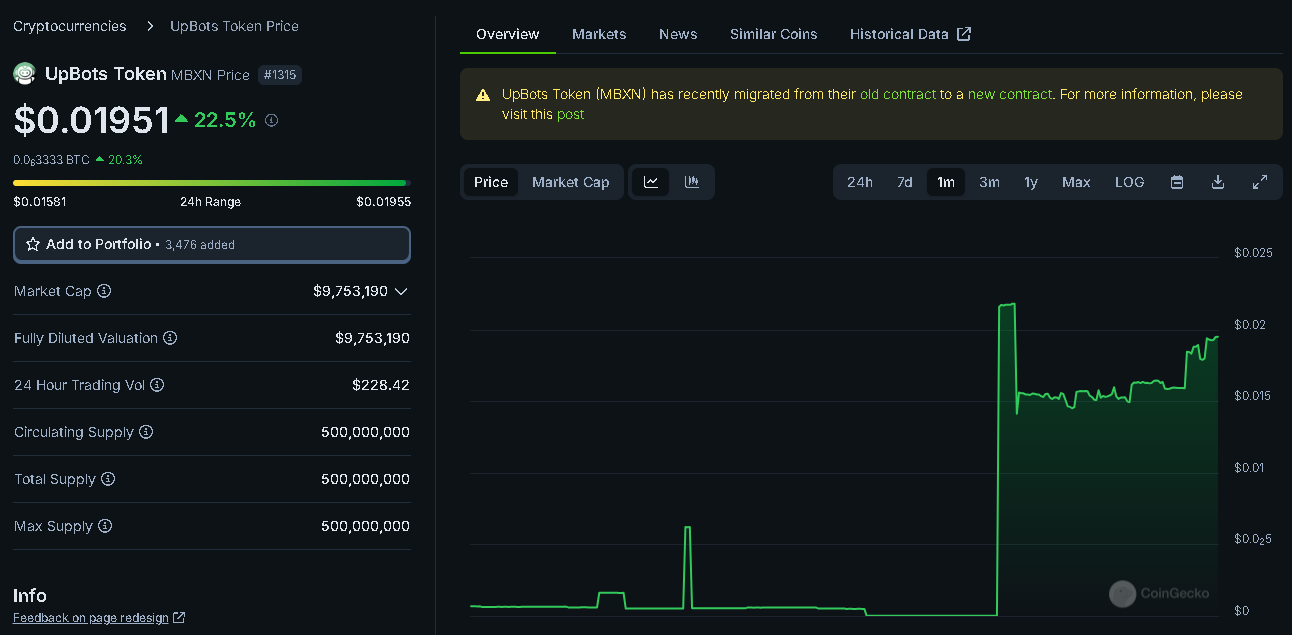1292x635 pixels.
Task: Open the Historical Data external tab
Action: (909, 34)
